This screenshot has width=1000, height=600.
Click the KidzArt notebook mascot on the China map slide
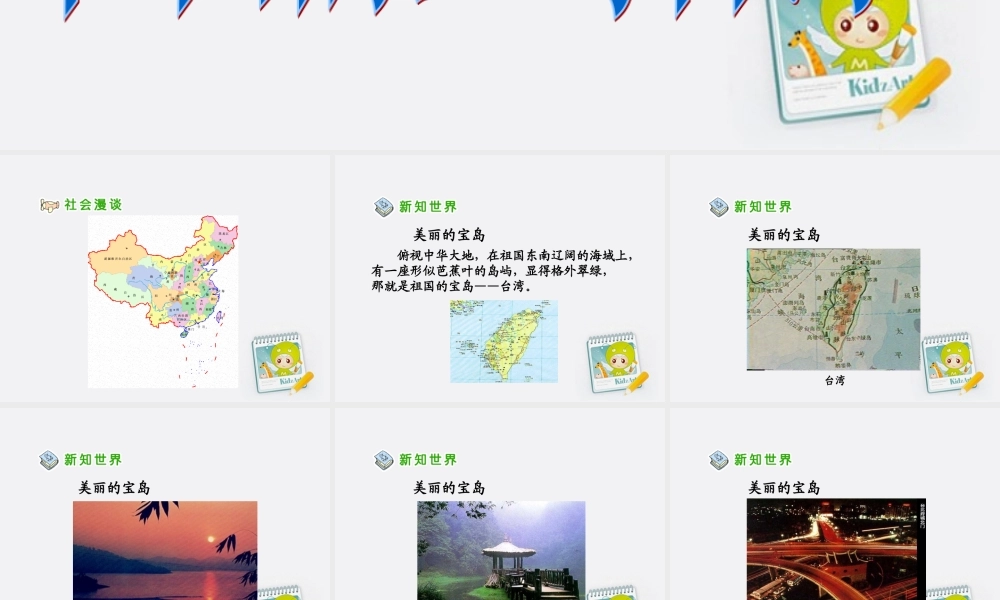point(282,362)
